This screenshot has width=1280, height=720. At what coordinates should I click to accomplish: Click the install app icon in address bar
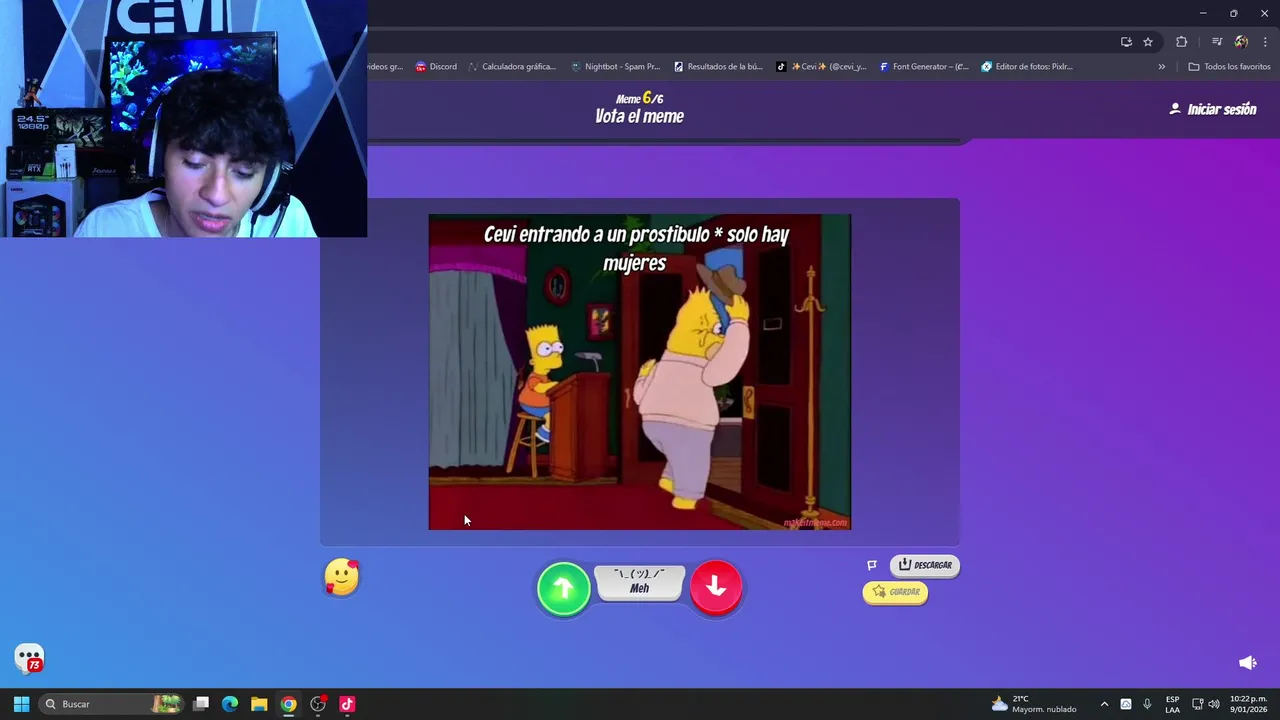[1126, 42]
